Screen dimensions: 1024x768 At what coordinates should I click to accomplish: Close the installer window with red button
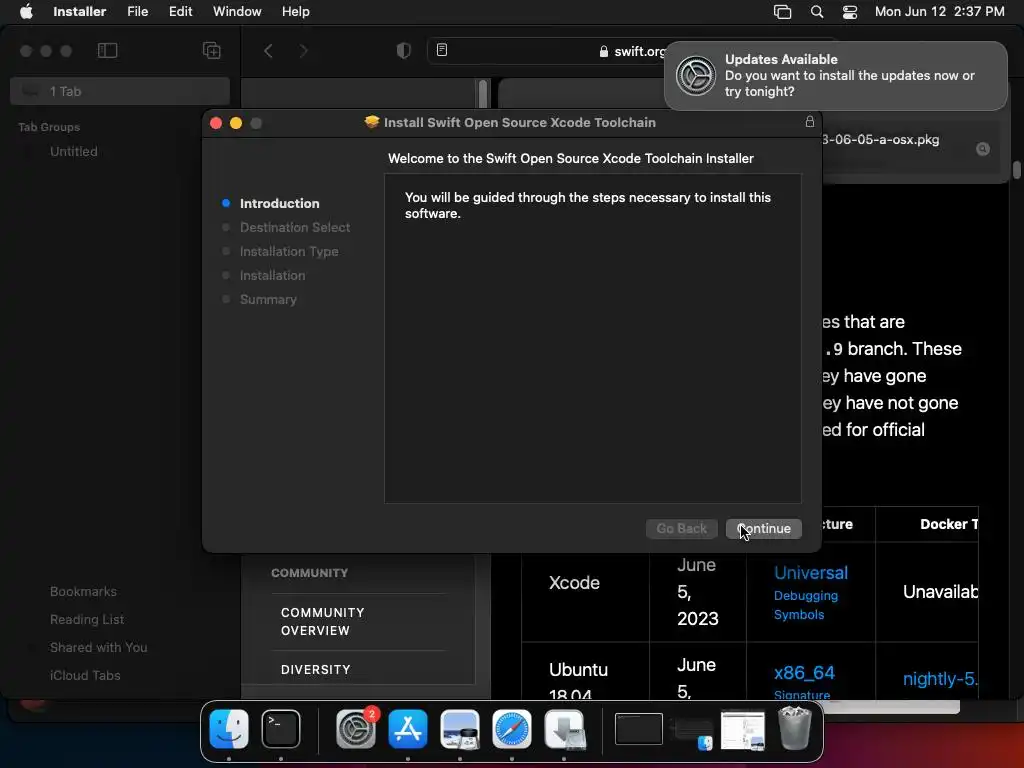(x=216, y=123)
